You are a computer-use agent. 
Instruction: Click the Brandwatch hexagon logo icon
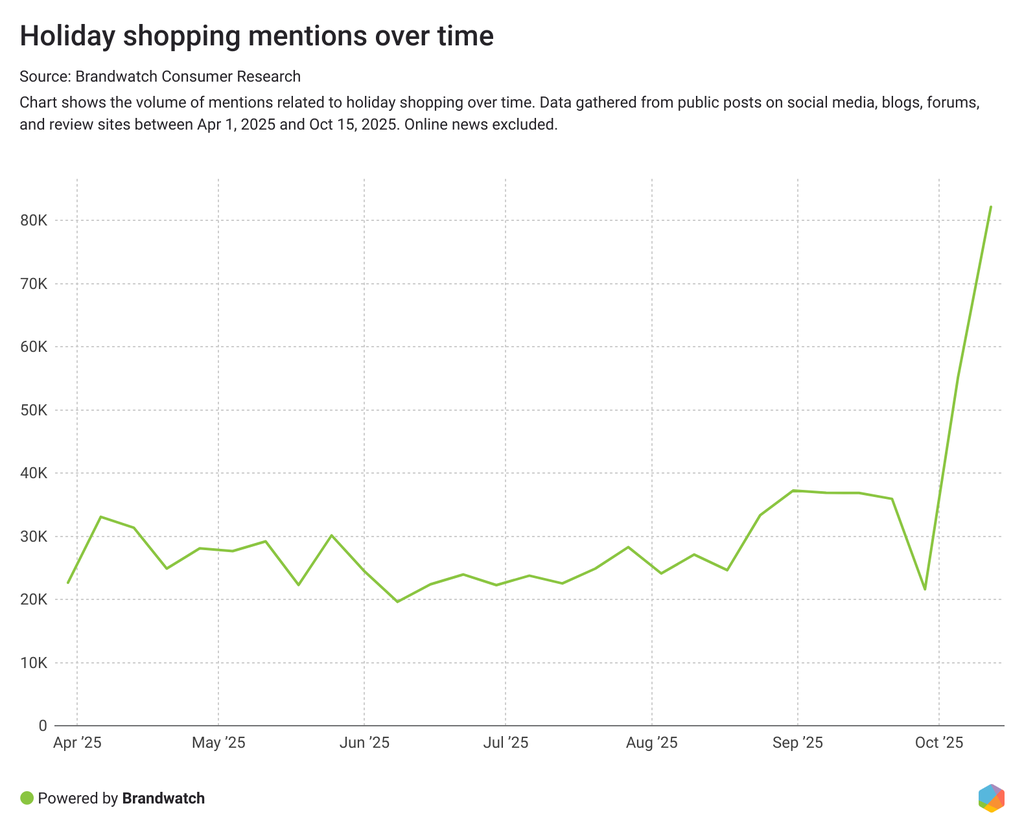pyautogui.click(x=991, y=798)
